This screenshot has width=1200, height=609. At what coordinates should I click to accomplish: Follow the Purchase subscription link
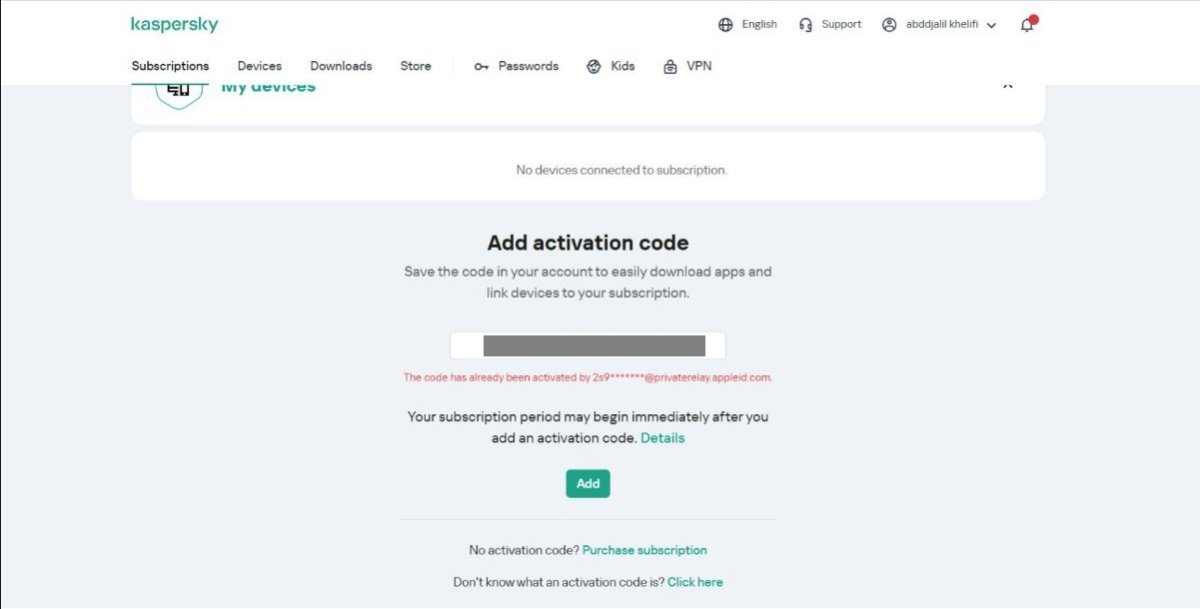pyautogui.click(x=644, y=550)
